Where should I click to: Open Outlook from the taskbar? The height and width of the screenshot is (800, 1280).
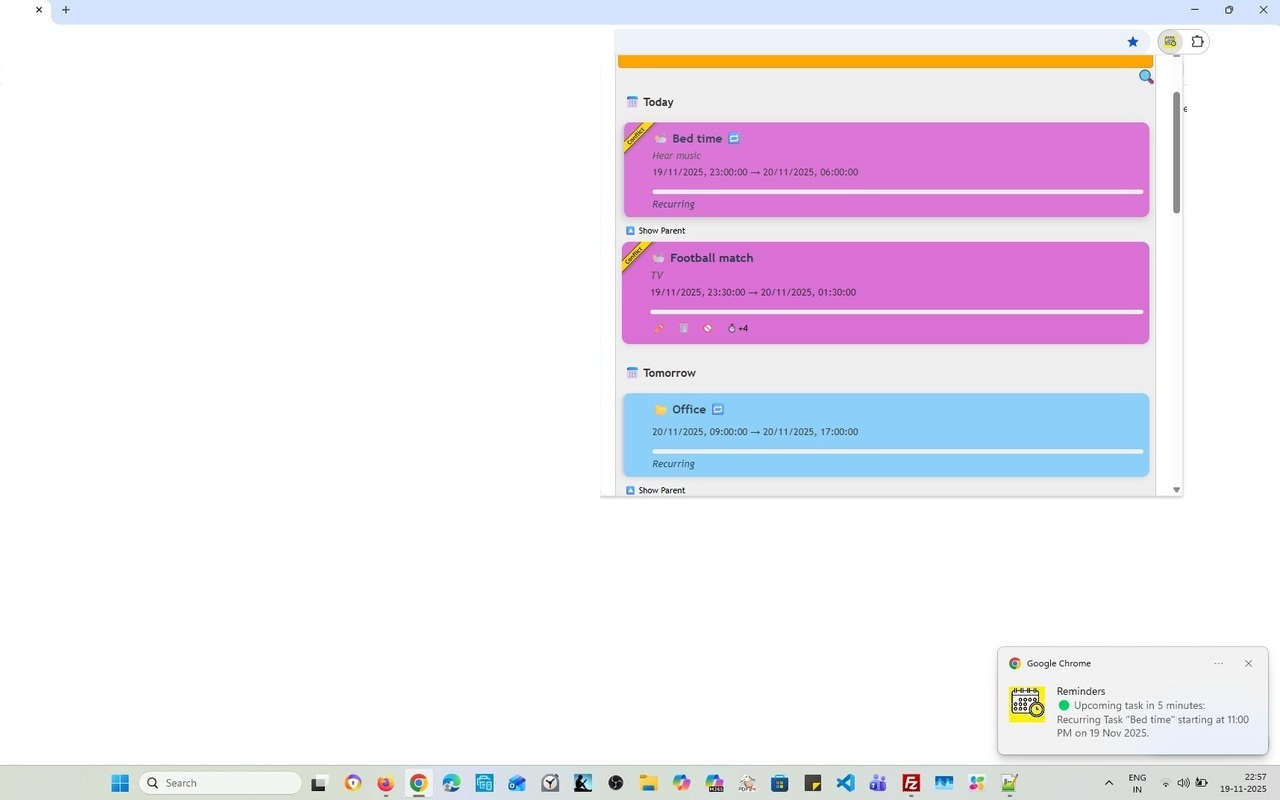click(x=517, y=783)
